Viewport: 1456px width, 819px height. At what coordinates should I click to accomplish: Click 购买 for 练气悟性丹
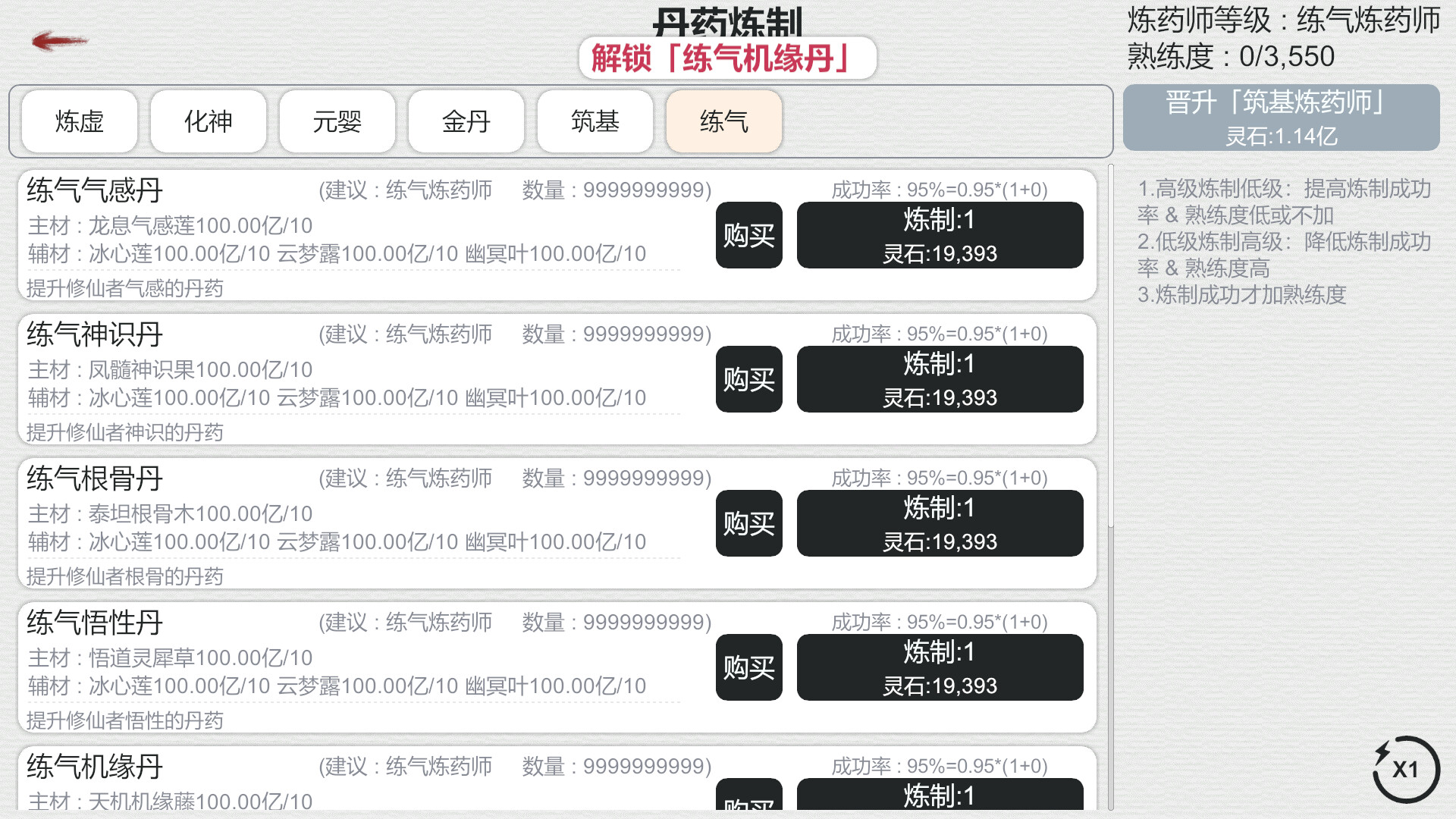tap(748, 667)
